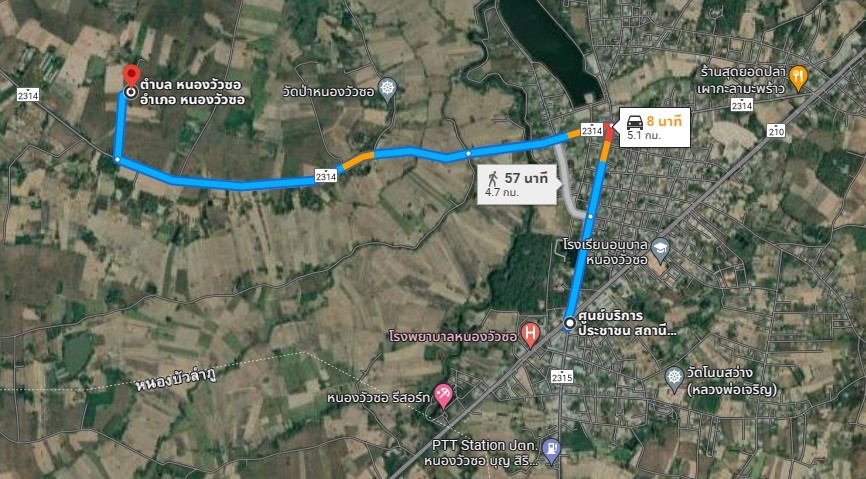Click the driving route 8 นาที info box
Screen dimensions: 866x479
[652, 128]
